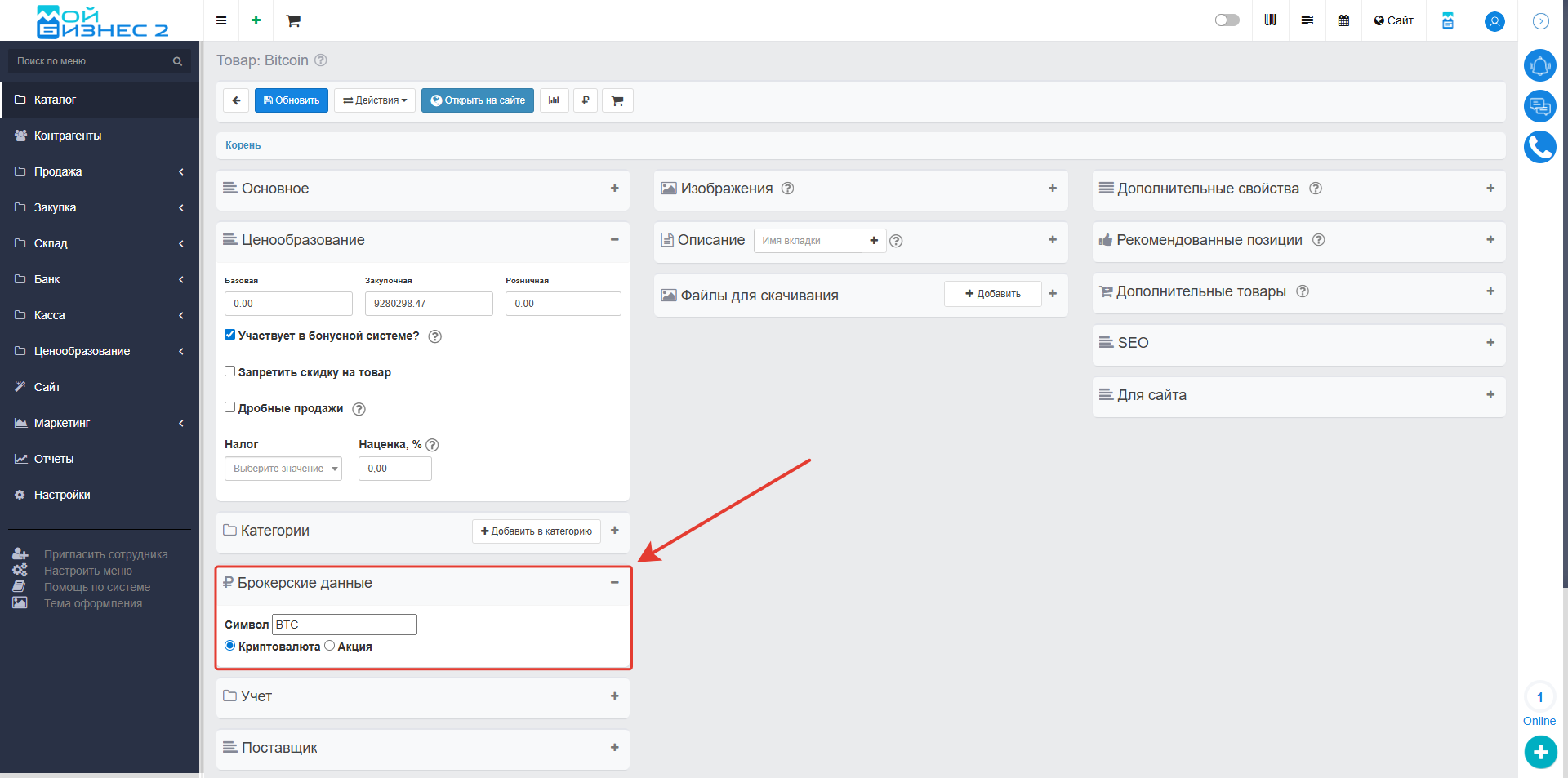Viewport: 1568px width, 778px height.
Task: Open the chat messages icon on right
Action: pos(1539,106)
